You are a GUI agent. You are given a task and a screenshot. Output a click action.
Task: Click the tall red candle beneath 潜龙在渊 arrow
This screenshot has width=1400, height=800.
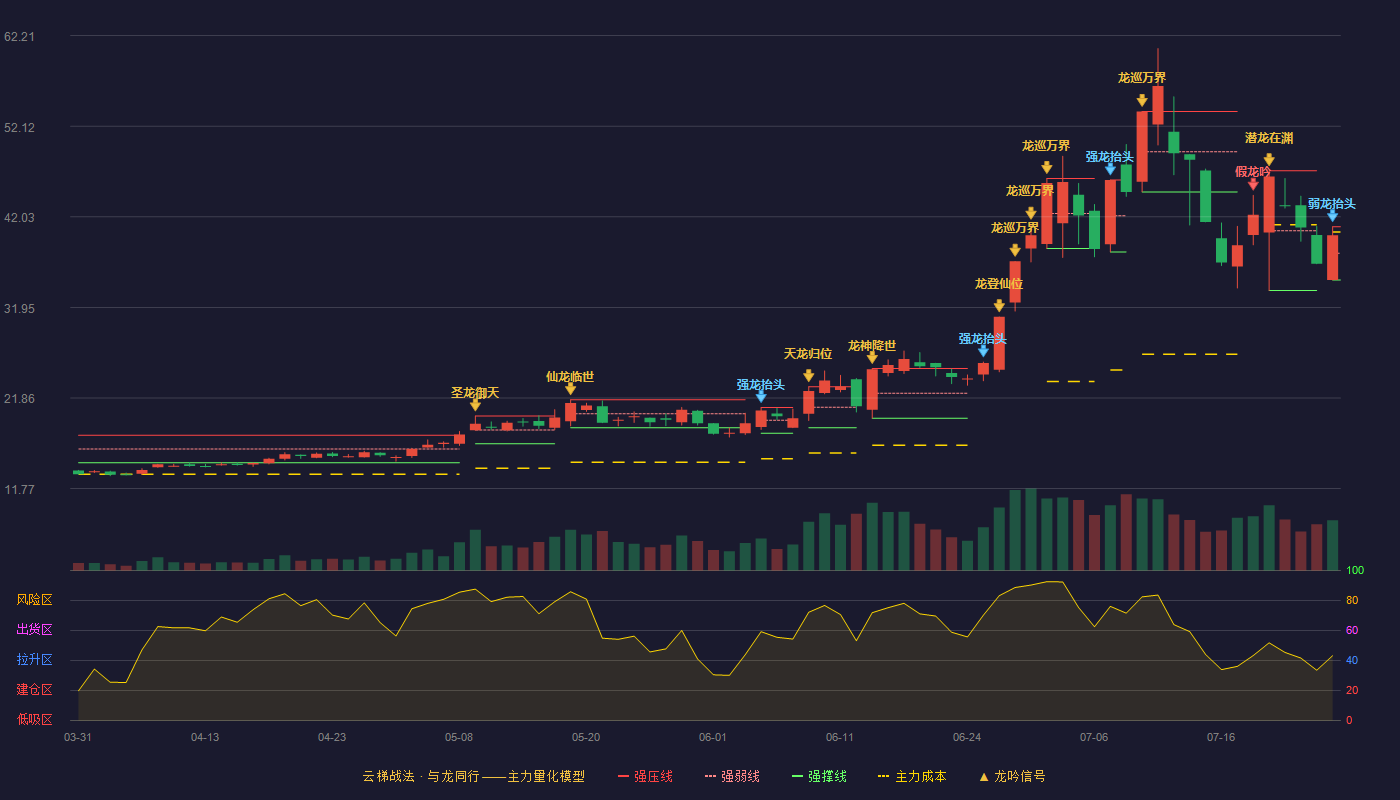(1269, 204)
